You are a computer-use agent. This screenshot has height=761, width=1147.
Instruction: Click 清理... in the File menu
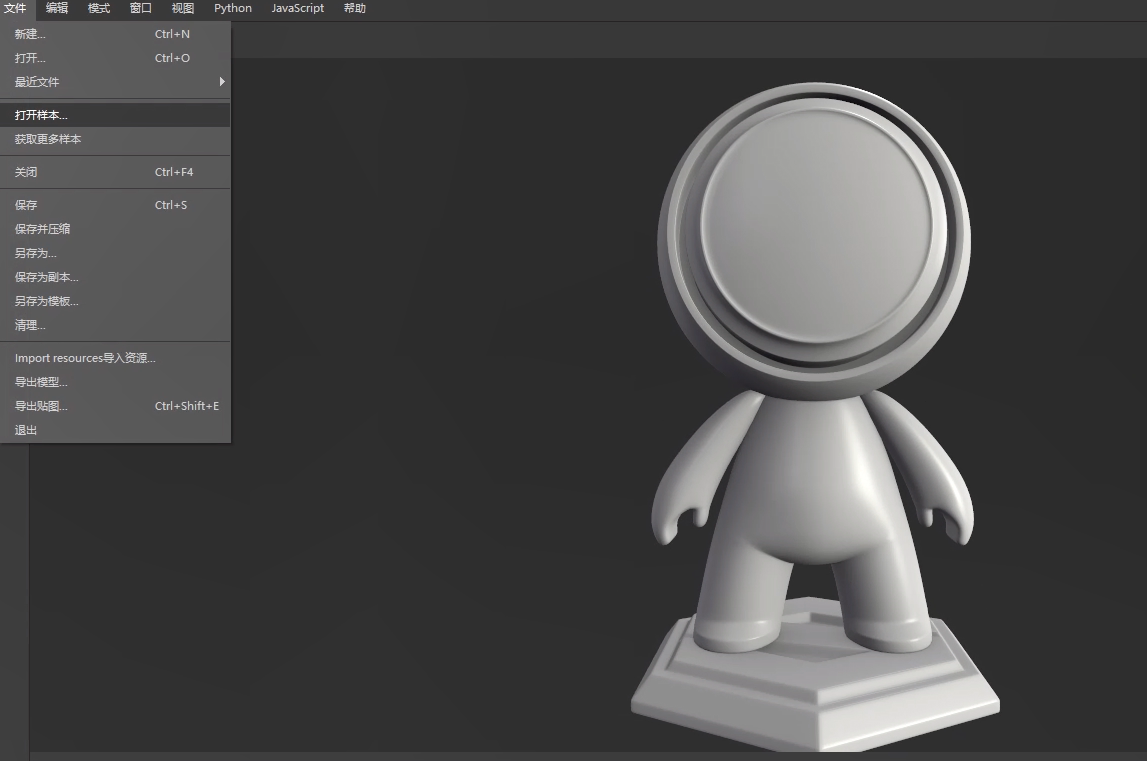coord(30,325)
